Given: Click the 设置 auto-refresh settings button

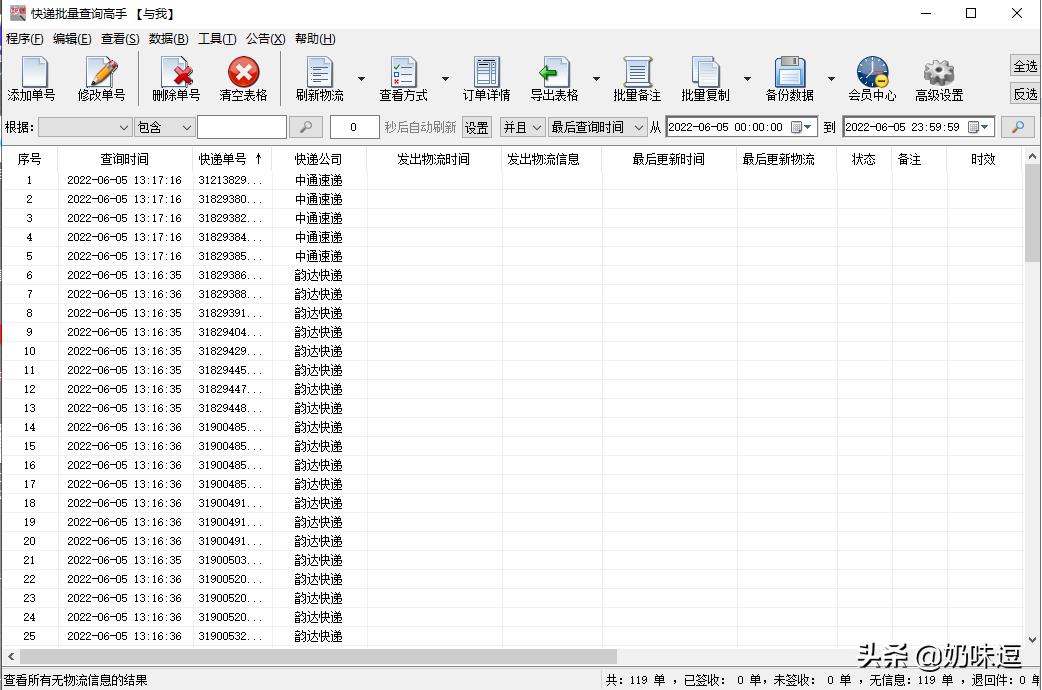Looking at the screenshot, I should [477, 127].
